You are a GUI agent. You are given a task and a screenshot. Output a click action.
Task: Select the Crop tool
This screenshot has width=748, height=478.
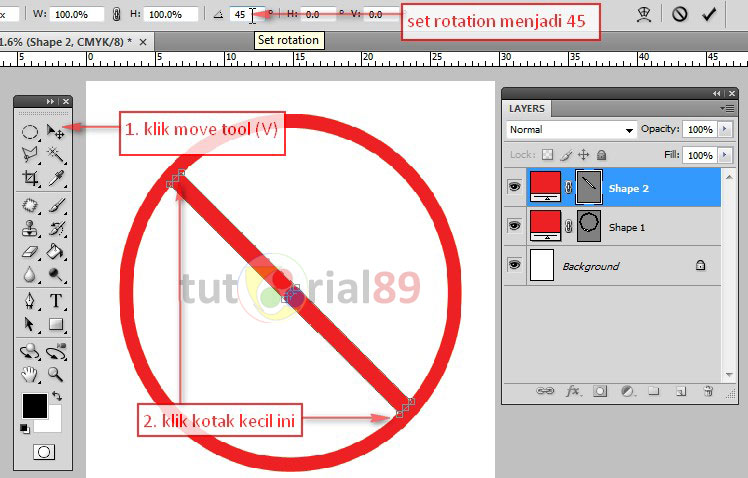point(30,178)
